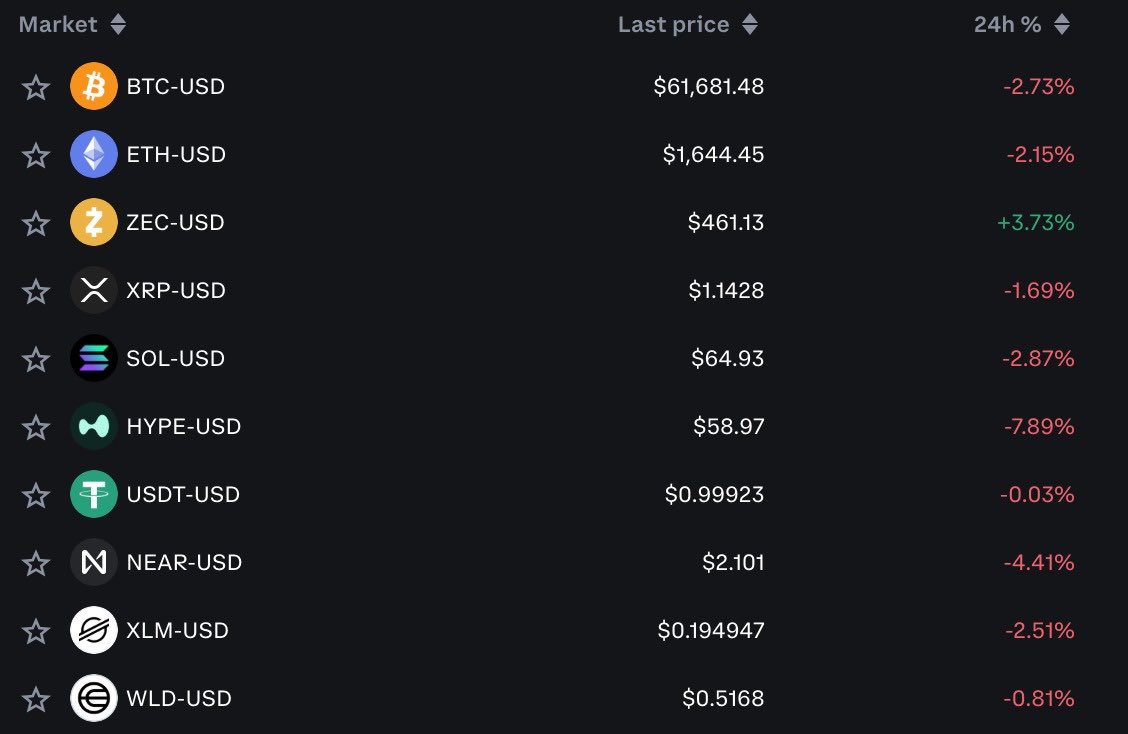Sort by Market column arrows
This screenshot has width=1128, height=734.
point(119,24)
